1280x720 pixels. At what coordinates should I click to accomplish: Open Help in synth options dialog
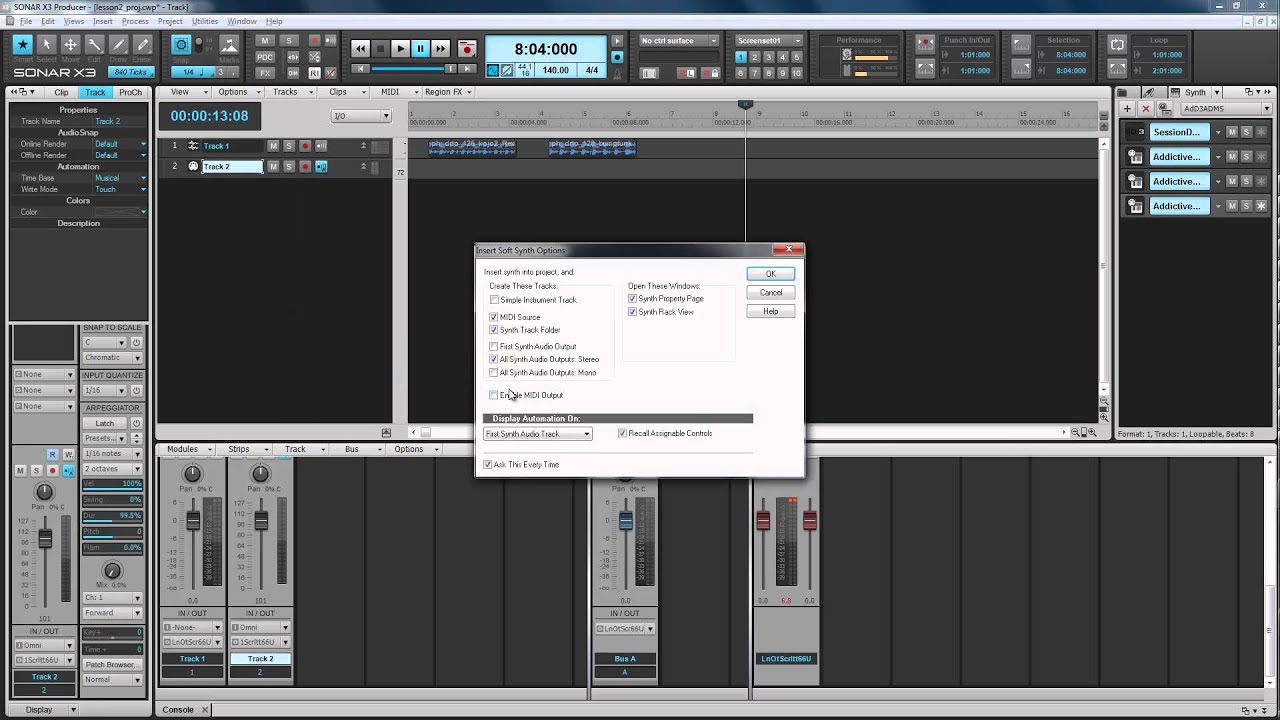pyautogui.click(x=770, y=312)
